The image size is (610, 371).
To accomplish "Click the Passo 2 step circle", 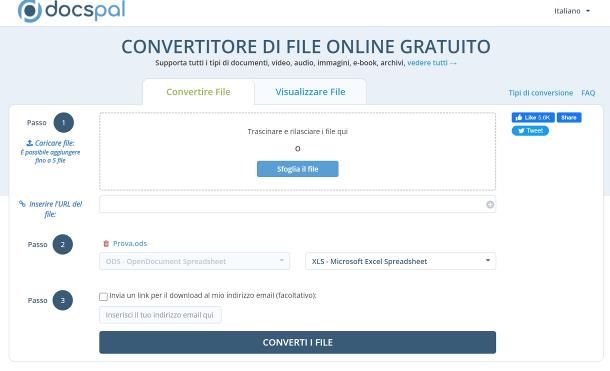I will 63,244.
